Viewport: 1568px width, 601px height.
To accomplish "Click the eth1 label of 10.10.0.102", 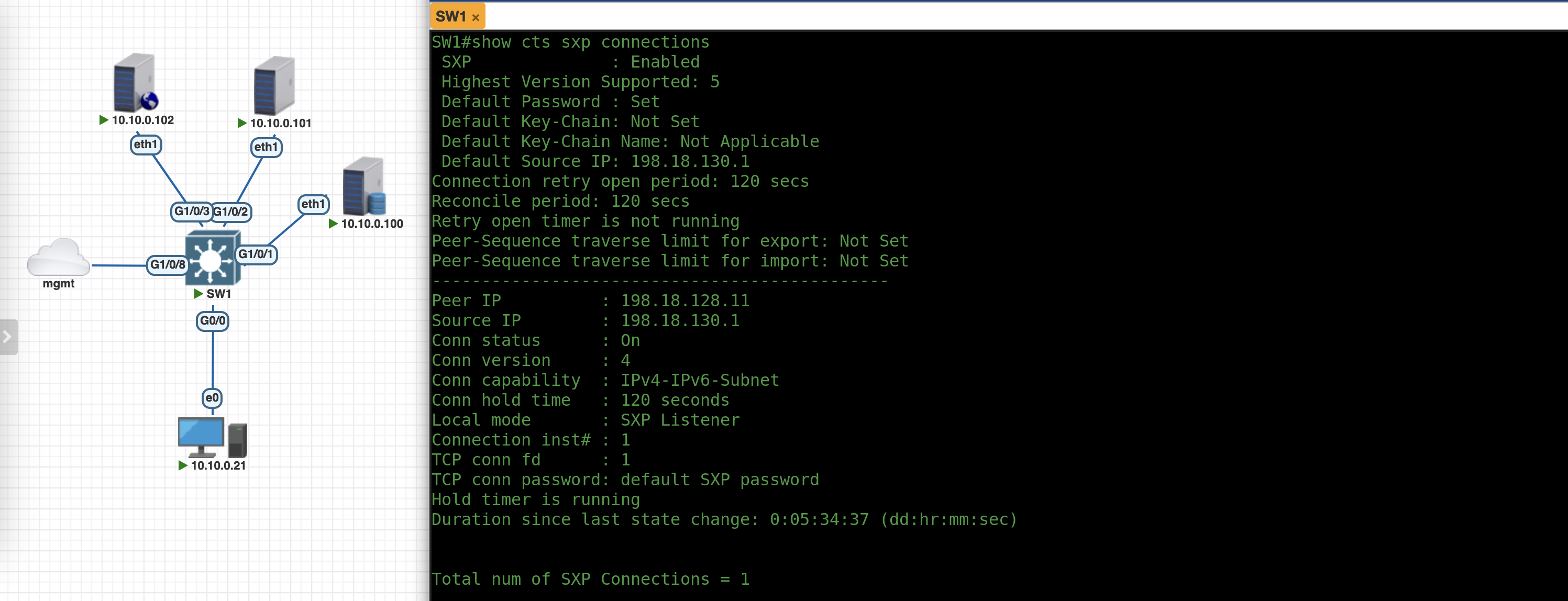I will [x=146, y=145].
